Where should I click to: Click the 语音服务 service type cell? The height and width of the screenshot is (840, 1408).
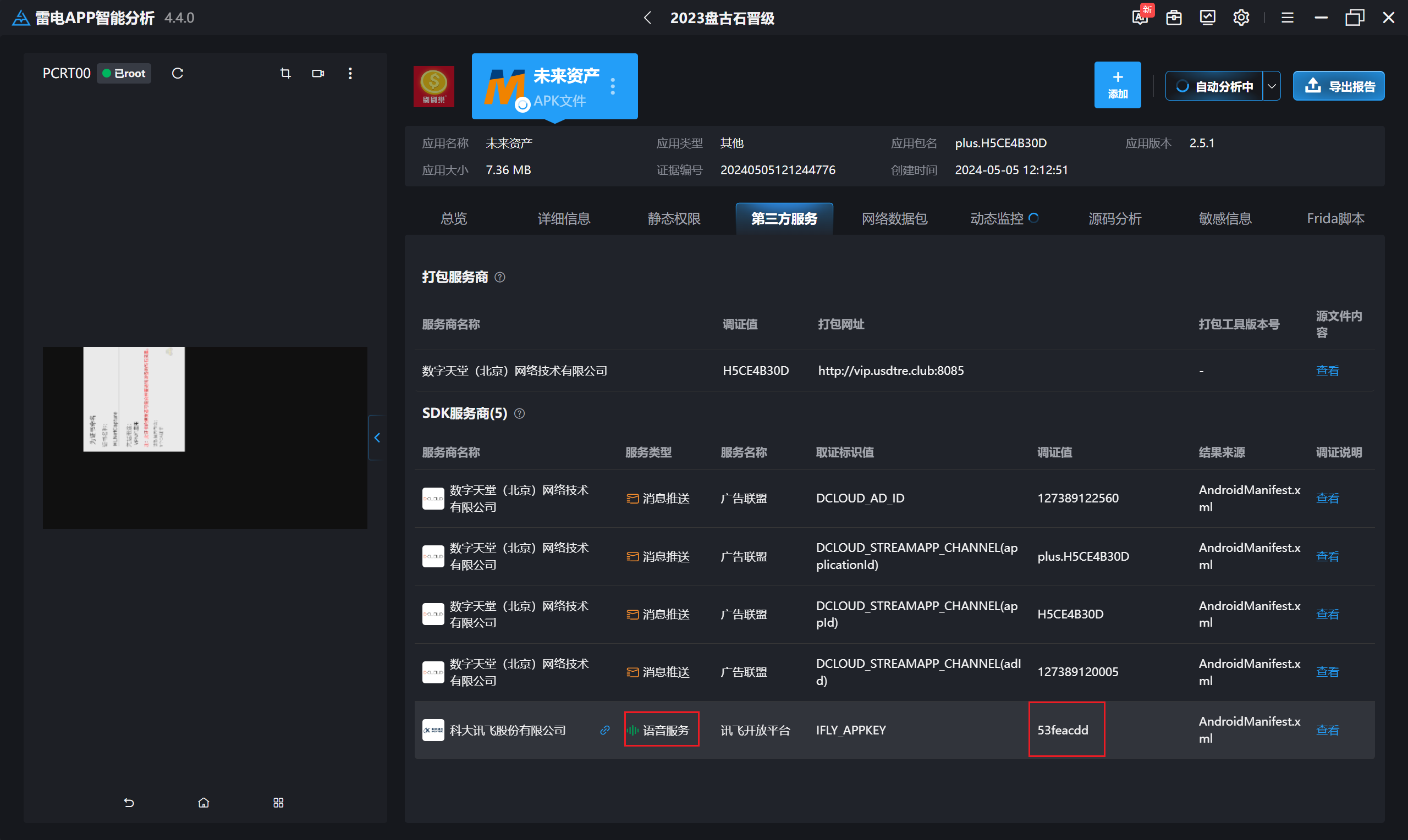[x=658, y=730]
